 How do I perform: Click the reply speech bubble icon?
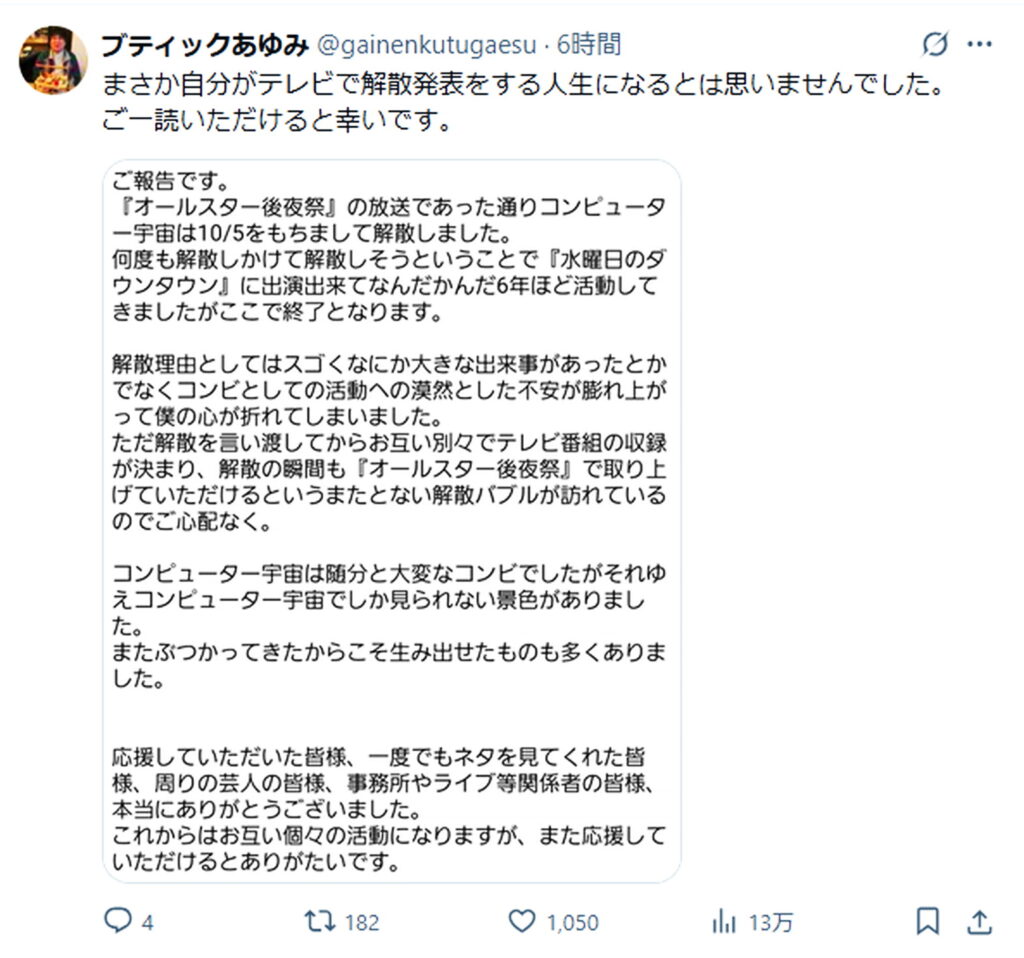pos(117,921)
